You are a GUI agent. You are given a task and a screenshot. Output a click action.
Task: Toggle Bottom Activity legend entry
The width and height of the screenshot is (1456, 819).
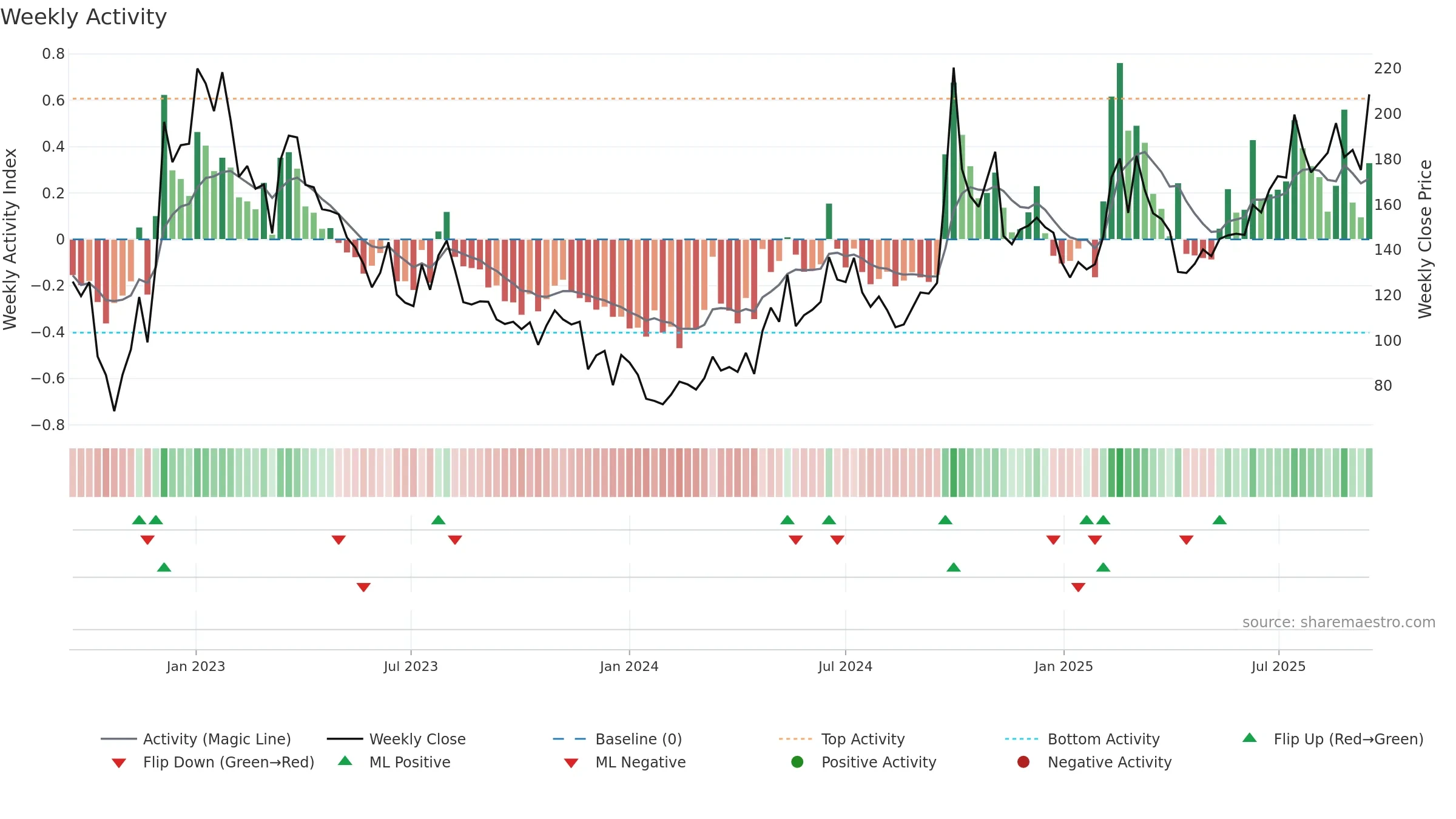coord(1082,739)
